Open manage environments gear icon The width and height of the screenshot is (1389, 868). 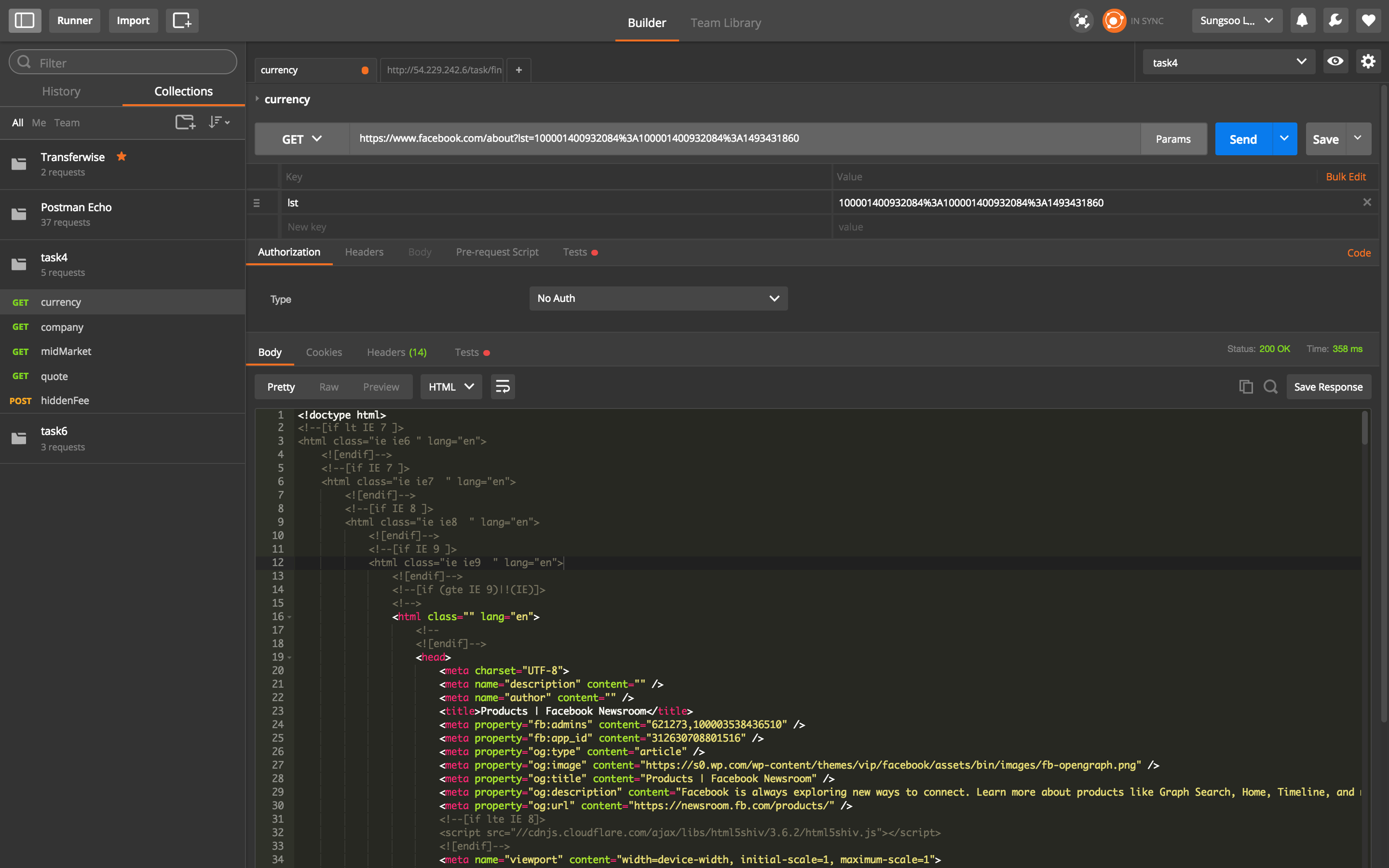click(1368, 61)
